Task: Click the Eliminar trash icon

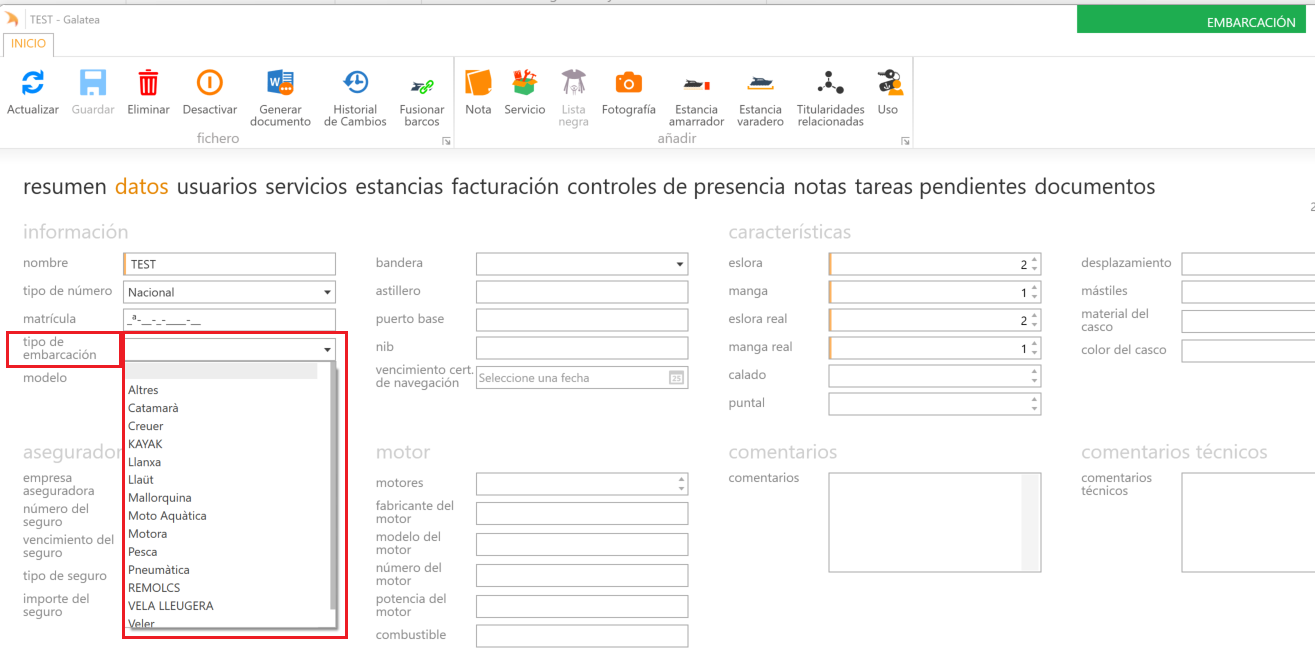Action: click(148, 83)
